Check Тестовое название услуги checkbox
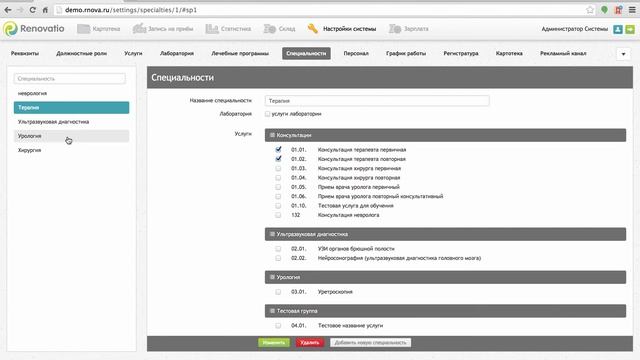This screenshot has height=360, width=640. [x=278, y=326]
